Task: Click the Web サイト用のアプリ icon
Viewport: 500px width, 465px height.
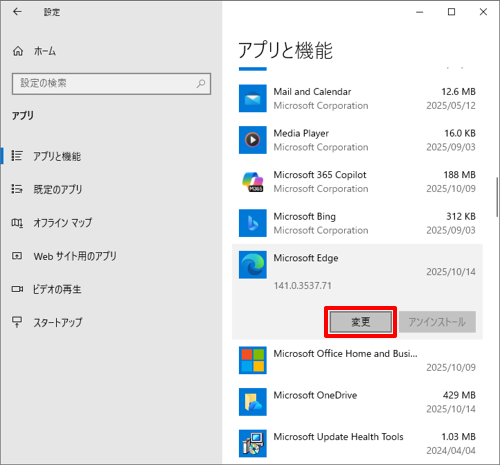Action: click(x=17, y=256)
